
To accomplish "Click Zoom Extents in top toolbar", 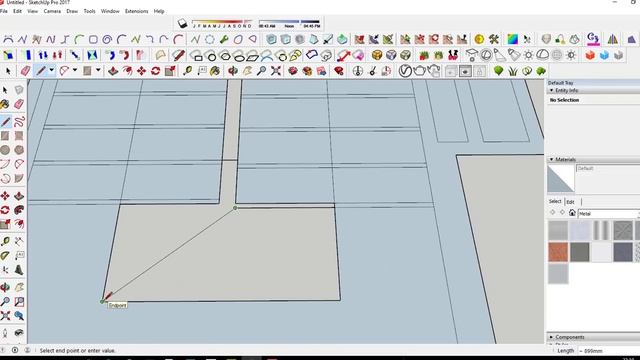I will (x=276, y=71).
